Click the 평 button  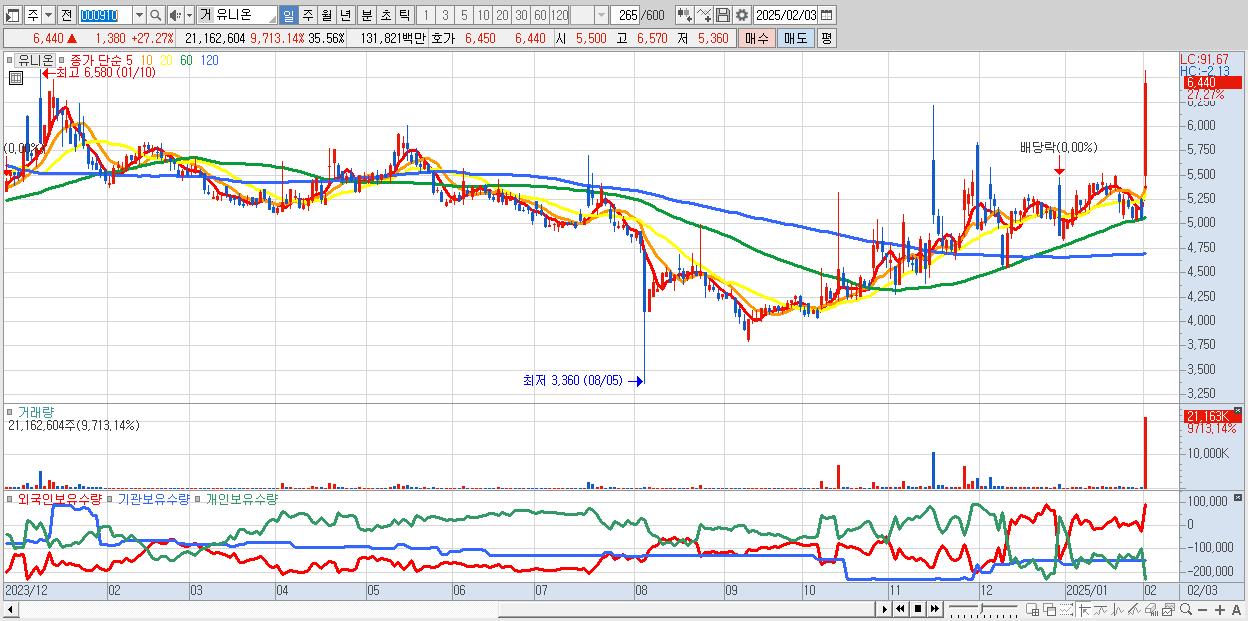tap(826, 38)
